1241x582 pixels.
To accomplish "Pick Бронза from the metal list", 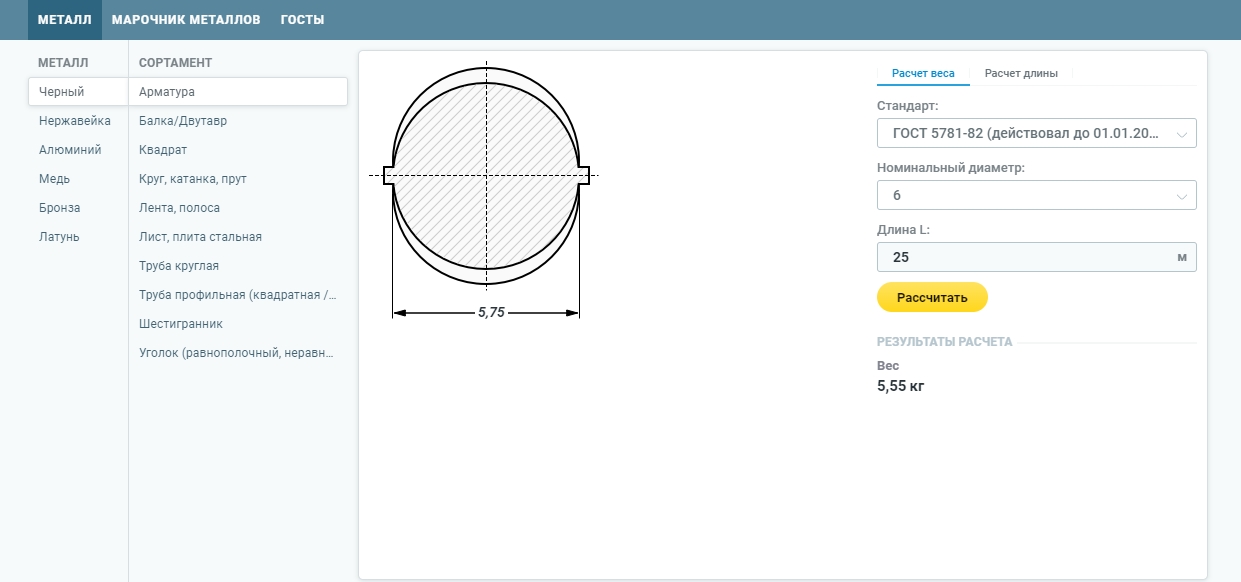I will 60,208.
